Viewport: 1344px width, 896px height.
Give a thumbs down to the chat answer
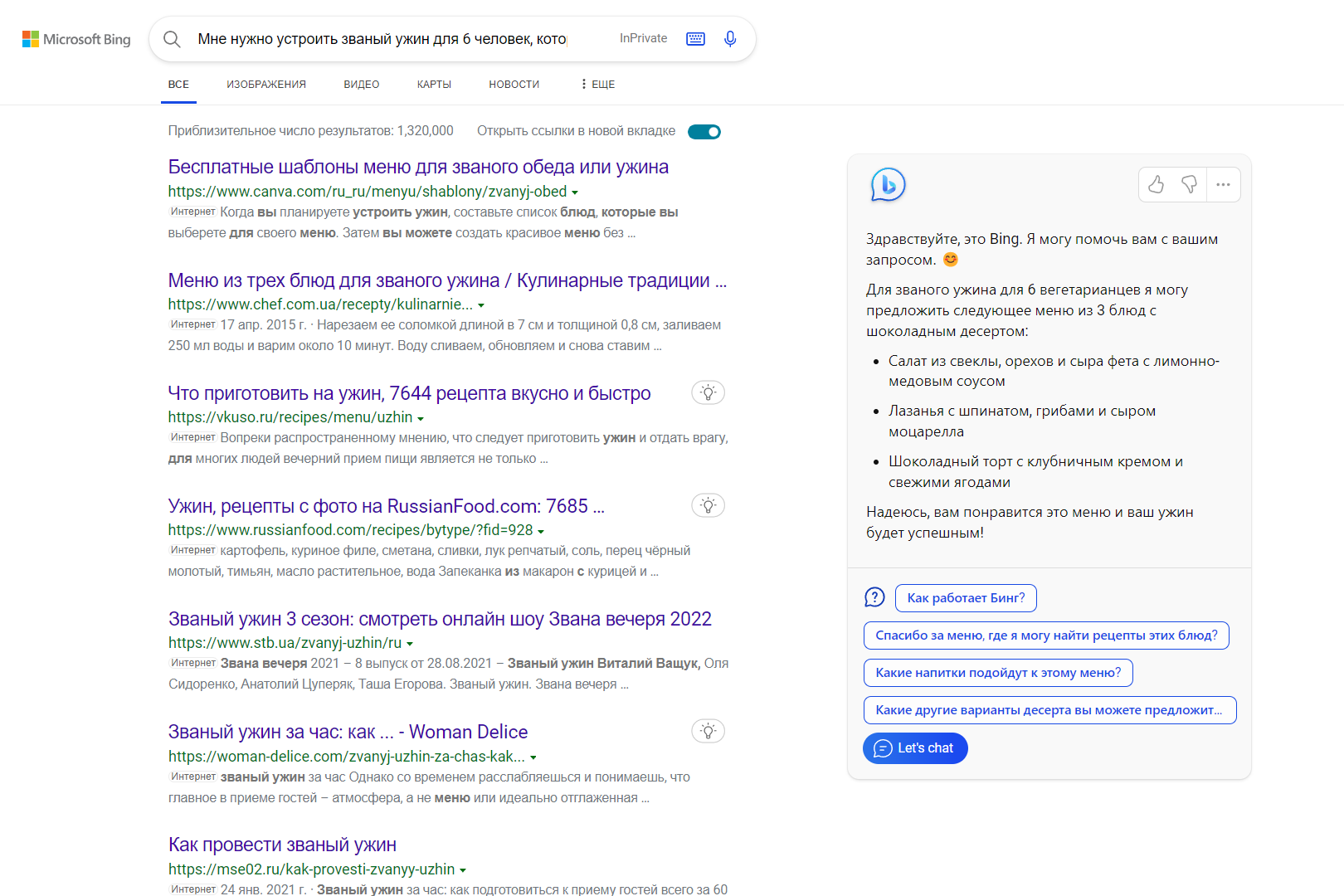[x=1190, y=184]
